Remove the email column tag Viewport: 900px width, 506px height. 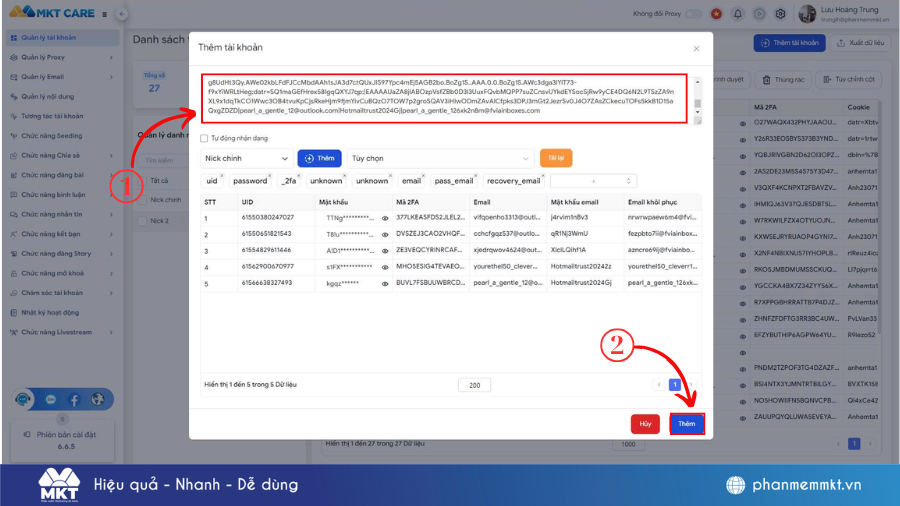click(424, 176)
